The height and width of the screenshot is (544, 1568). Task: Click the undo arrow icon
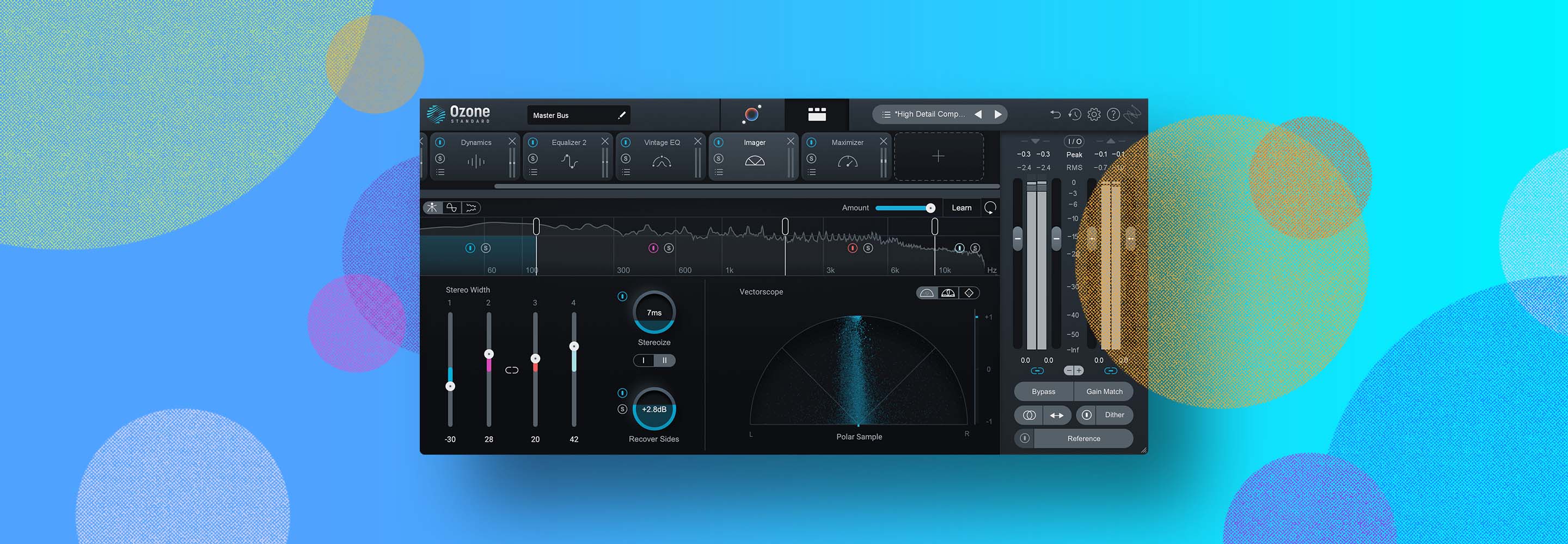coord(1055,114)
